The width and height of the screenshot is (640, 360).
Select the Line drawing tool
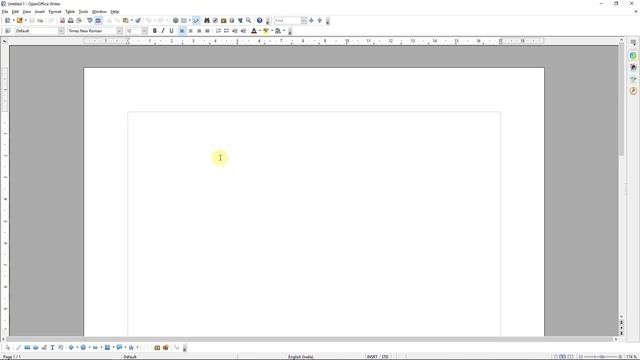18,347
